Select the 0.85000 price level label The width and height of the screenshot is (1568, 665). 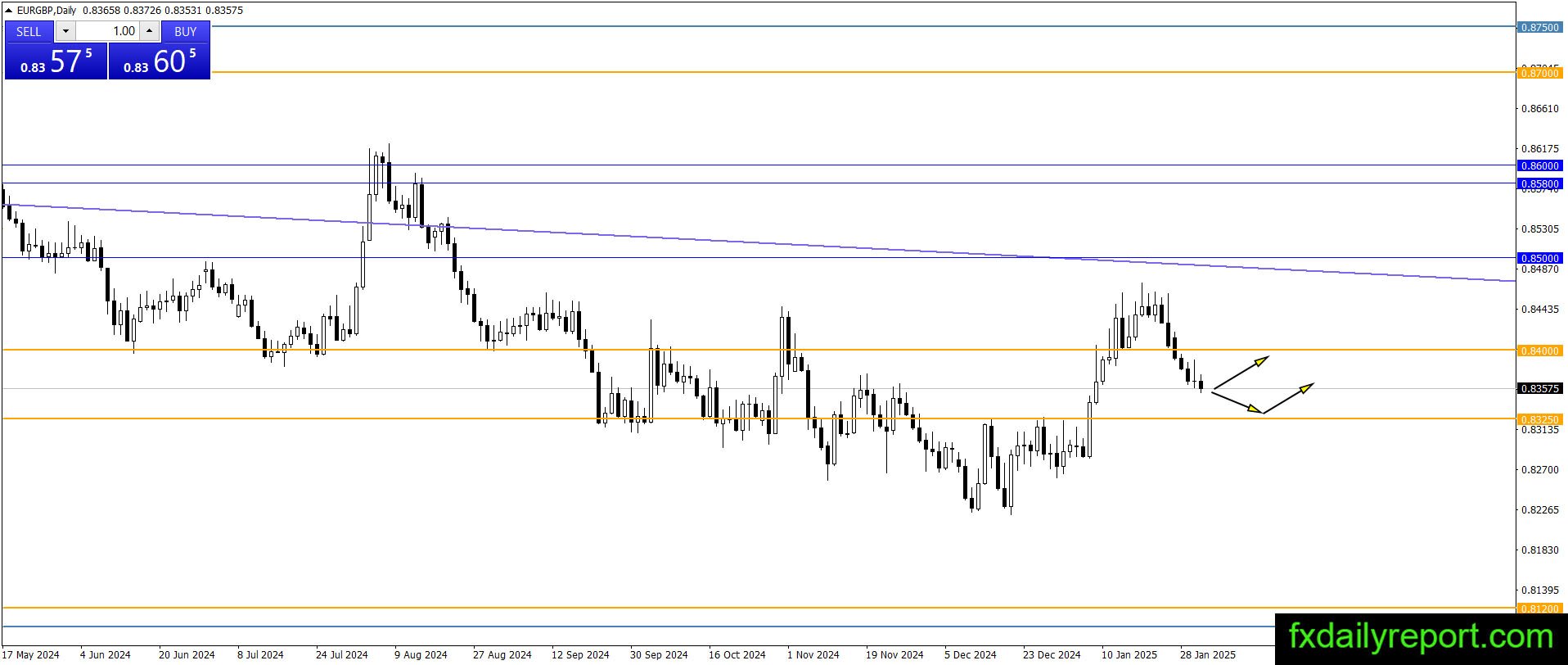[x=1539, y=258]
